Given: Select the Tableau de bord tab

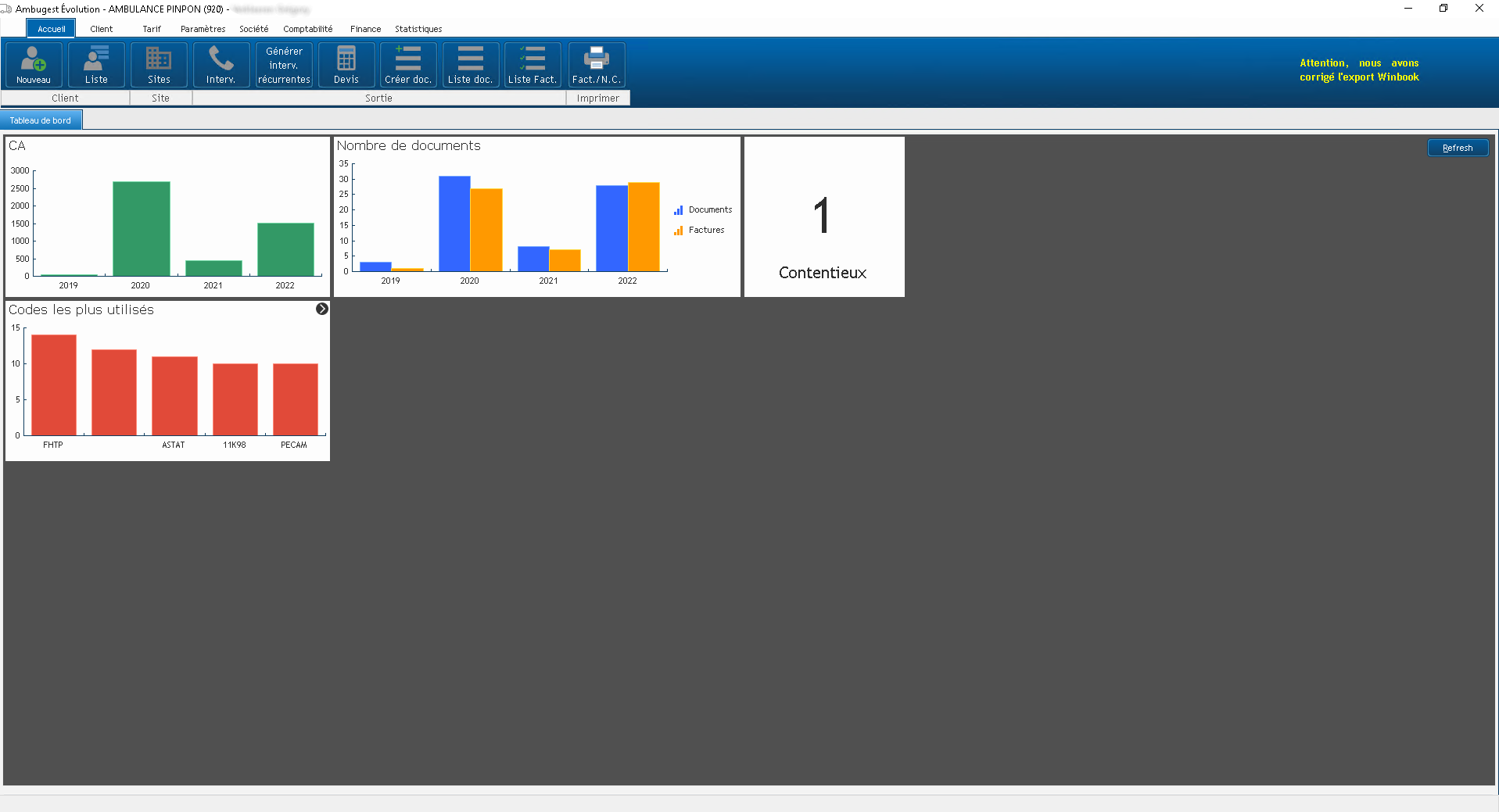Looking at the screenshot, I should pyautogui.click(x=41, y=120).
